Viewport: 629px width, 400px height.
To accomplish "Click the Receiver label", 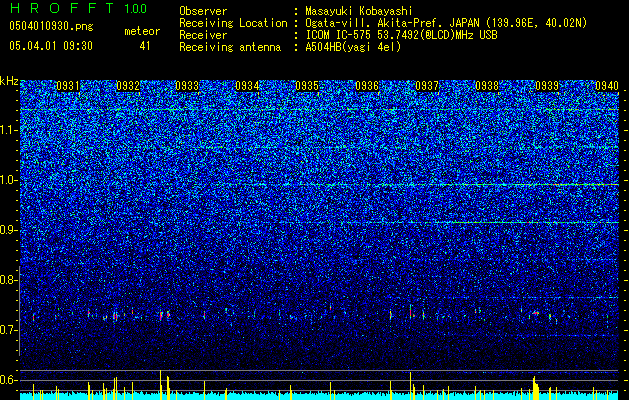I will [203, 35].
